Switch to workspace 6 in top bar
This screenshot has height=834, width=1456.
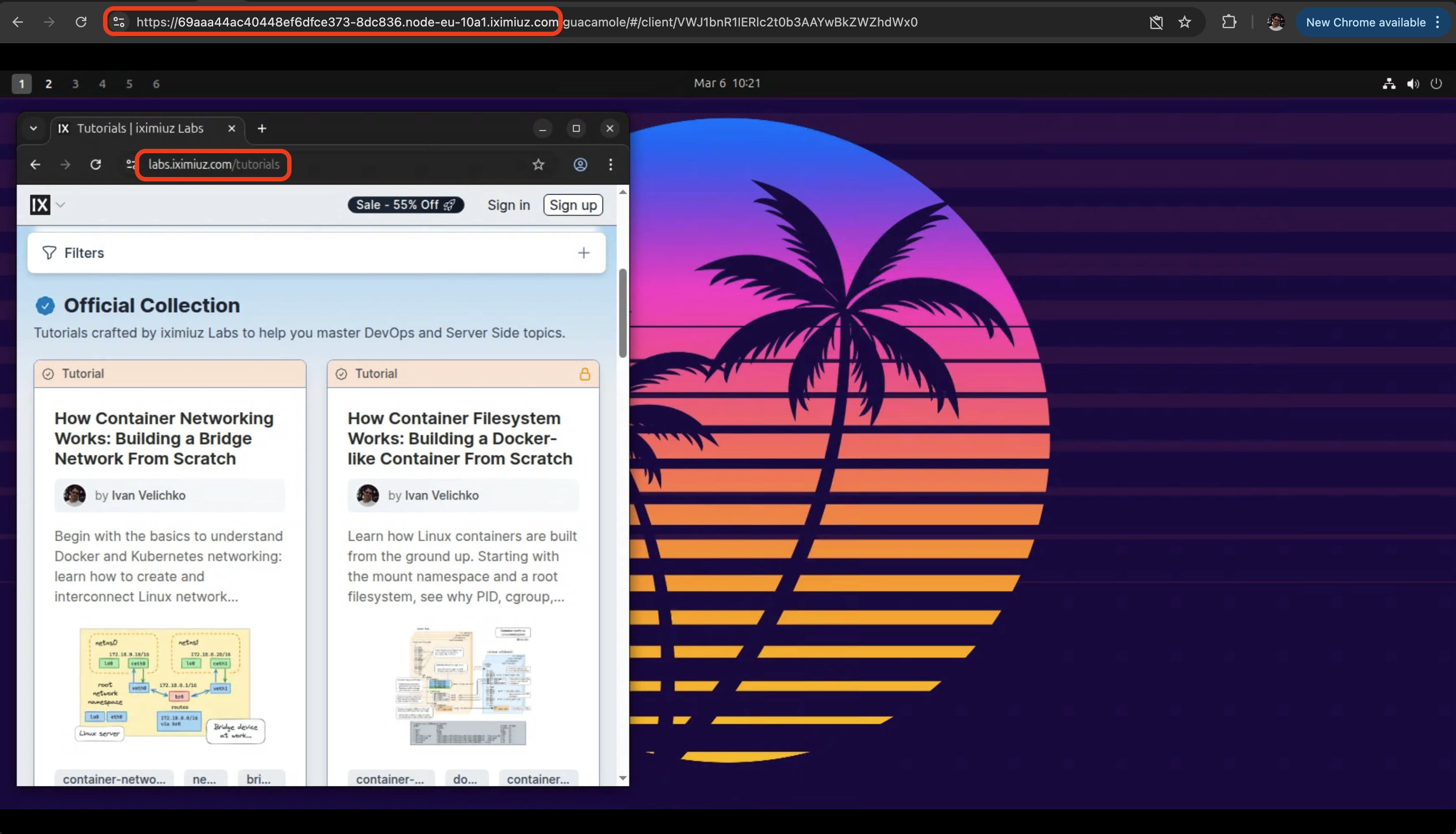[x=156, y=84]
